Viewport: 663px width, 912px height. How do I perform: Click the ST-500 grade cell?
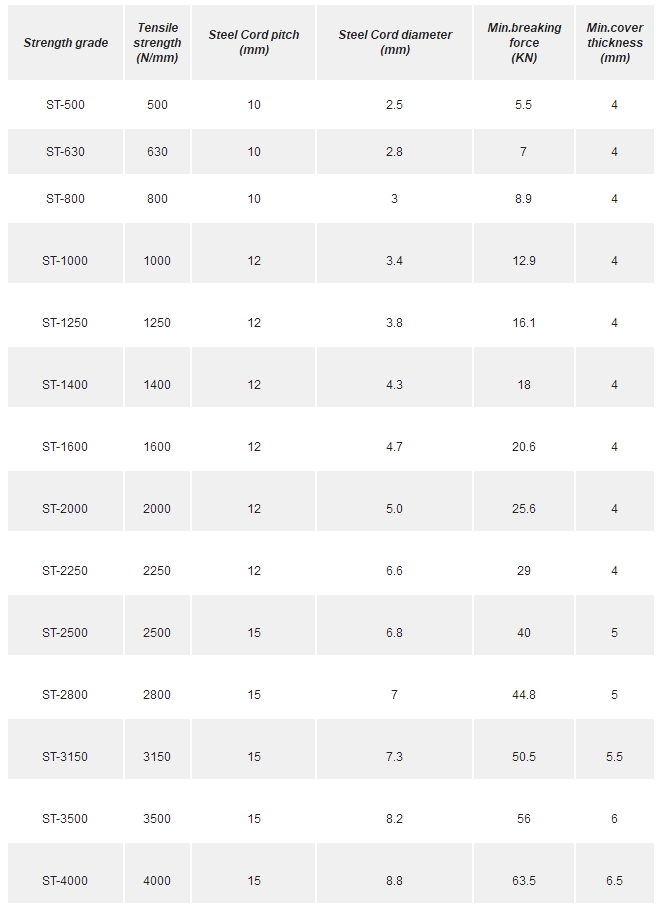pyautogui.click(x=66, y=105)
